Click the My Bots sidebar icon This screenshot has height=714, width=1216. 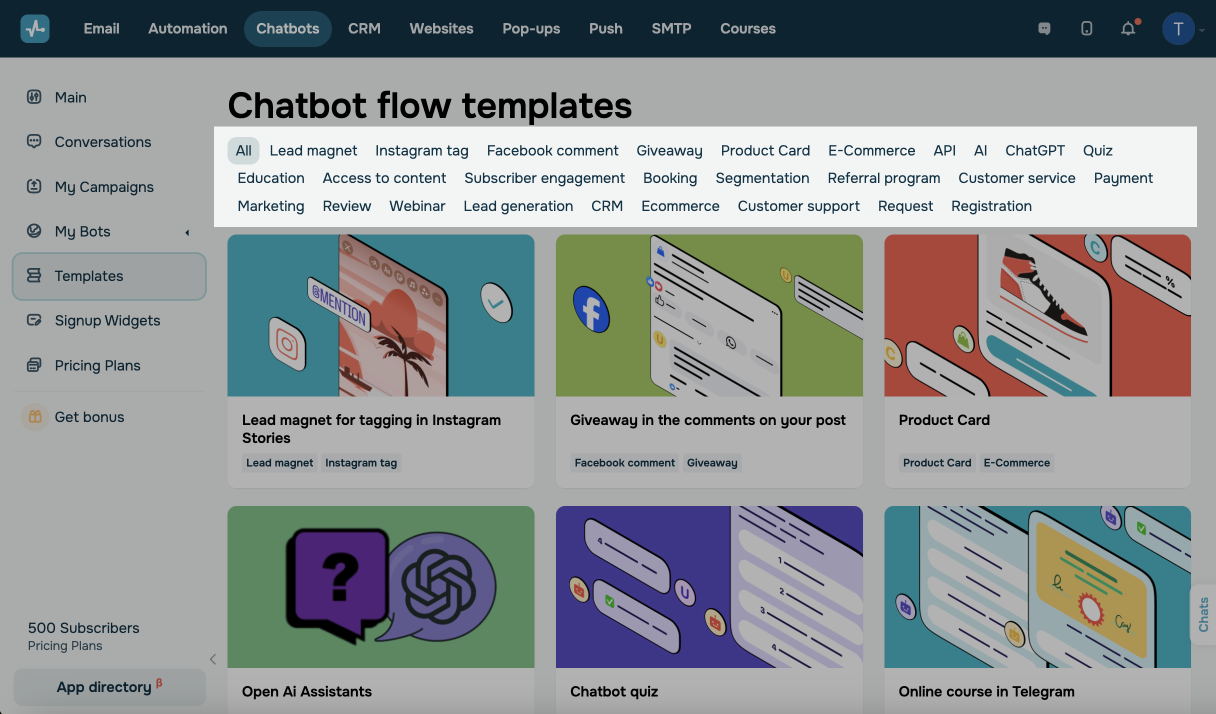click(34, 231)
